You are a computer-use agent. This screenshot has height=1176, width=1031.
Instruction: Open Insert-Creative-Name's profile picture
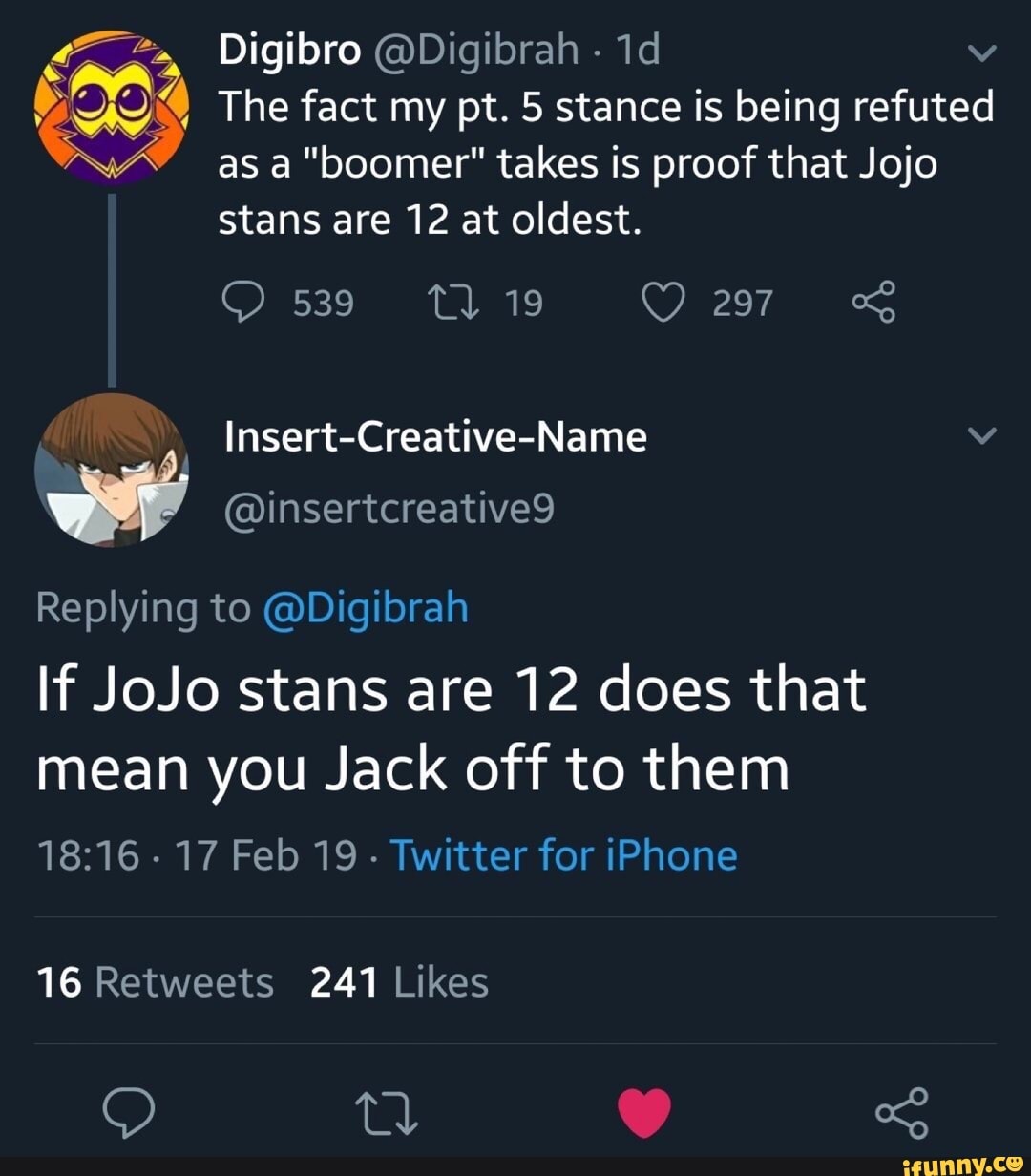tap(112, 470)
